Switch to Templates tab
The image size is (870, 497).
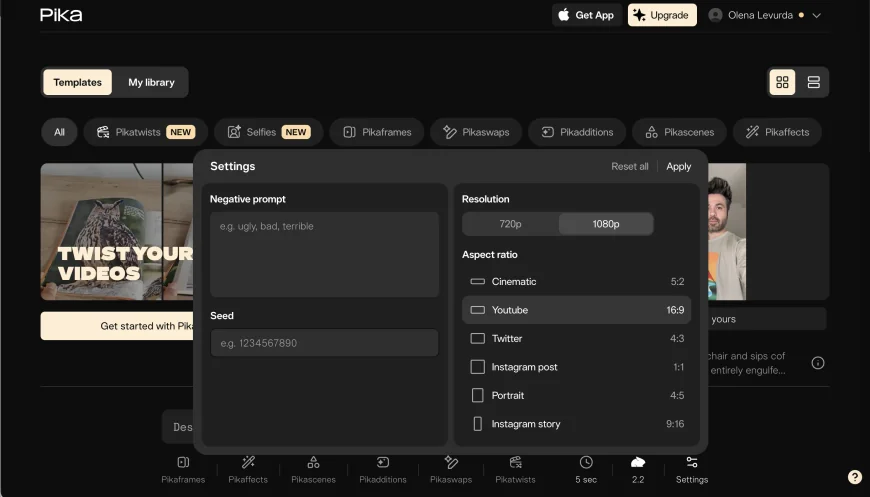78,82
